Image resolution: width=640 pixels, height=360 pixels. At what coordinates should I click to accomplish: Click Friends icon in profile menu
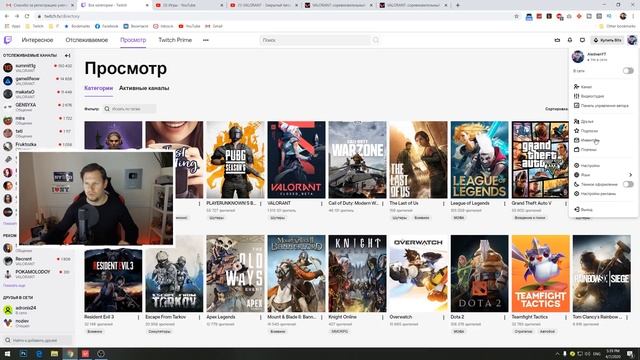point(576,121)
